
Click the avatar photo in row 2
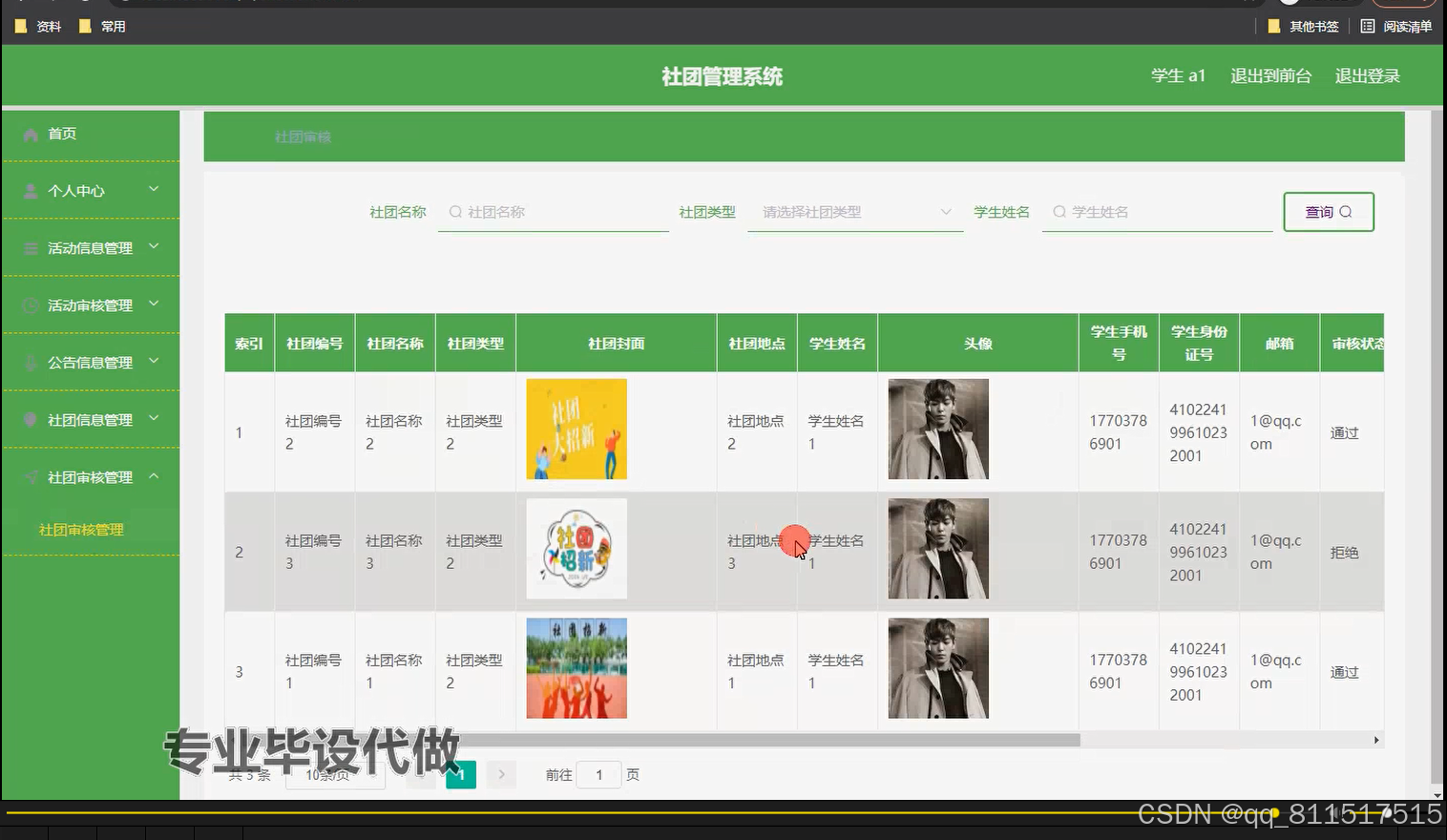click(x=938, y=549)
